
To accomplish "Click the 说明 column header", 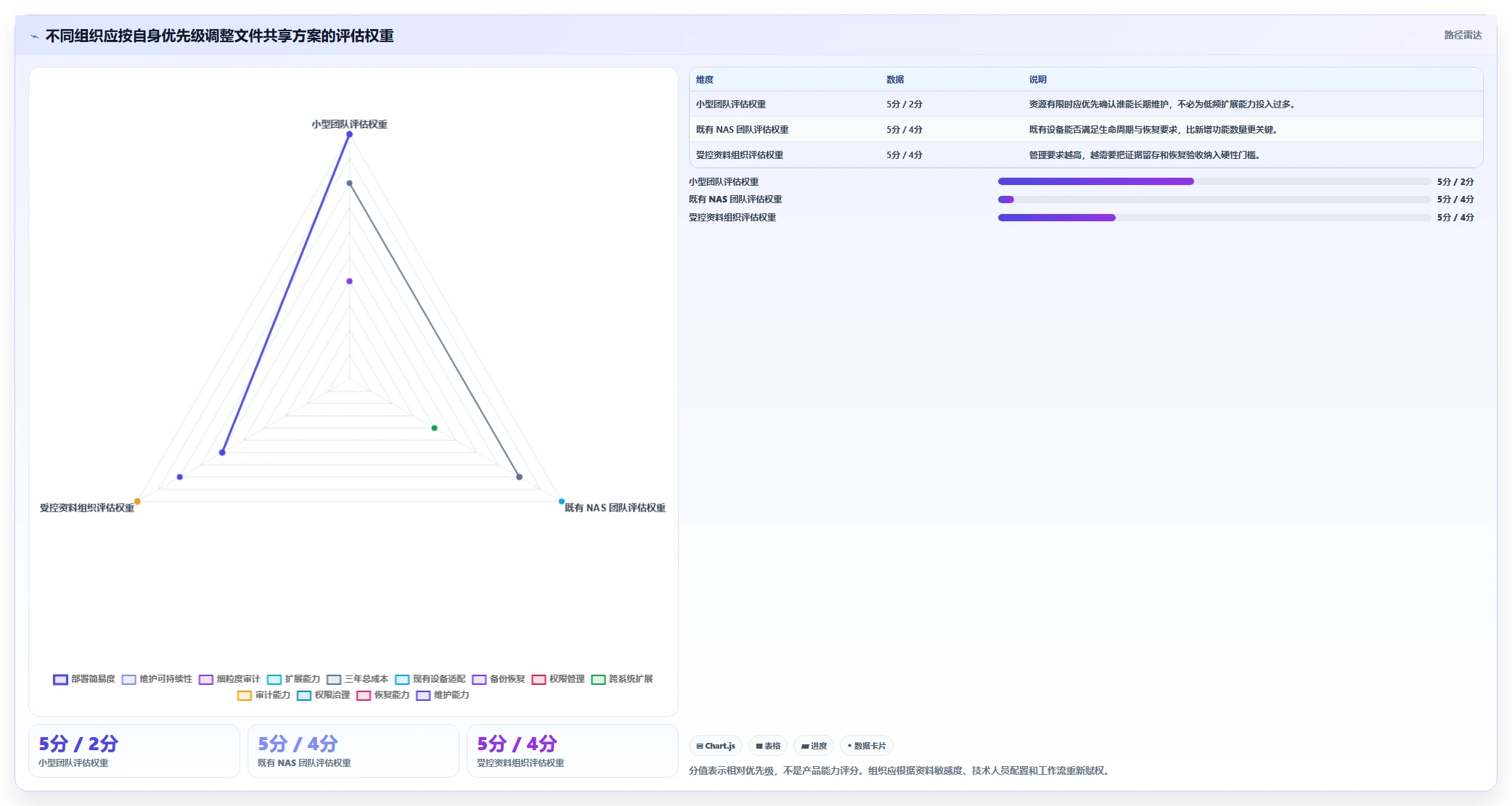I will click(x=1037, y=80).
